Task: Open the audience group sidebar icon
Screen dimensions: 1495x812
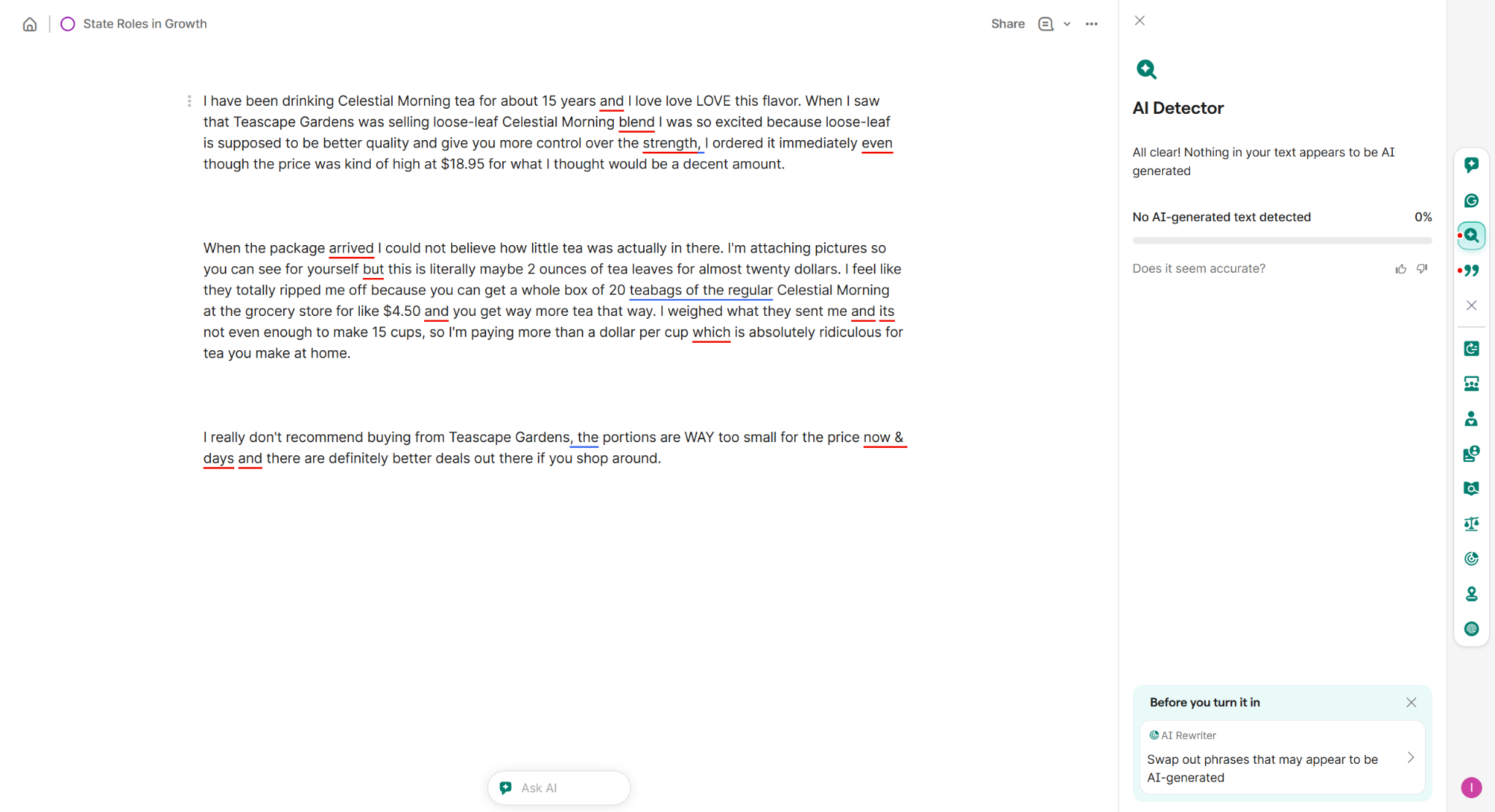Action: click(1471, 384)
